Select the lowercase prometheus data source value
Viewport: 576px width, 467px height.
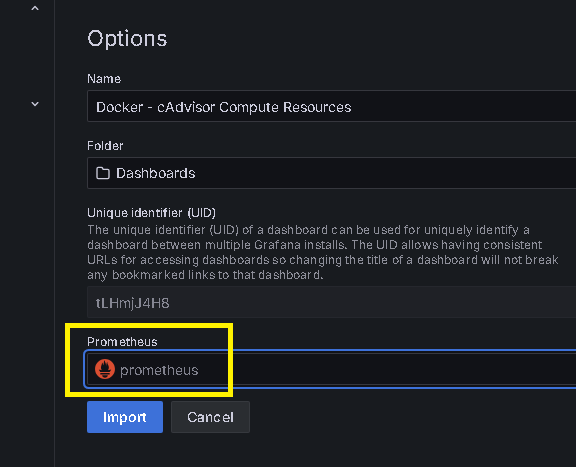pos(159,370)
